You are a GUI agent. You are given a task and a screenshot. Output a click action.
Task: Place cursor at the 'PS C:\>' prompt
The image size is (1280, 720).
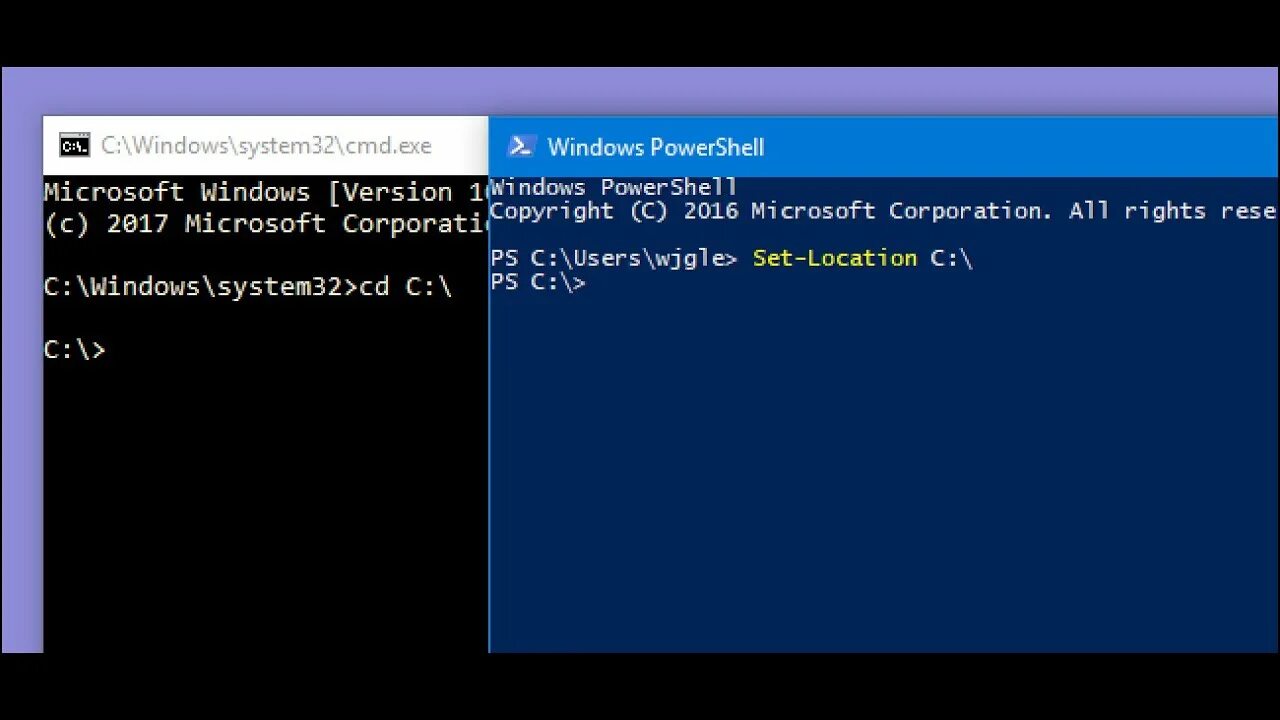coord(538,283)
